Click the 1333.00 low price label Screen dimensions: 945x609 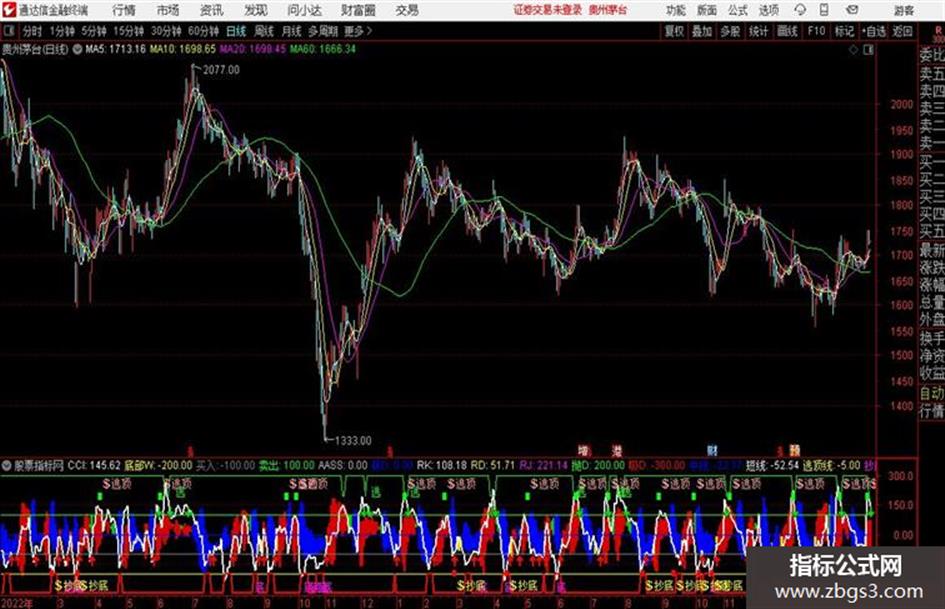point(353,441)
